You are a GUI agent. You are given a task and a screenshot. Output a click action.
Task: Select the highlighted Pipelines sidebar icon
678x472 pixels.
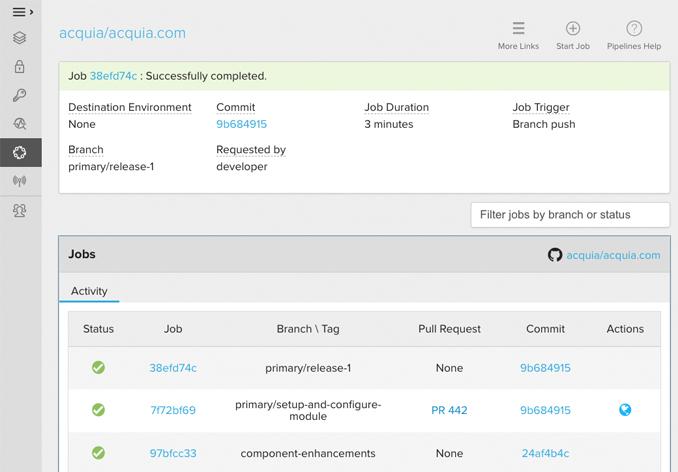click(x=19, y=152)
